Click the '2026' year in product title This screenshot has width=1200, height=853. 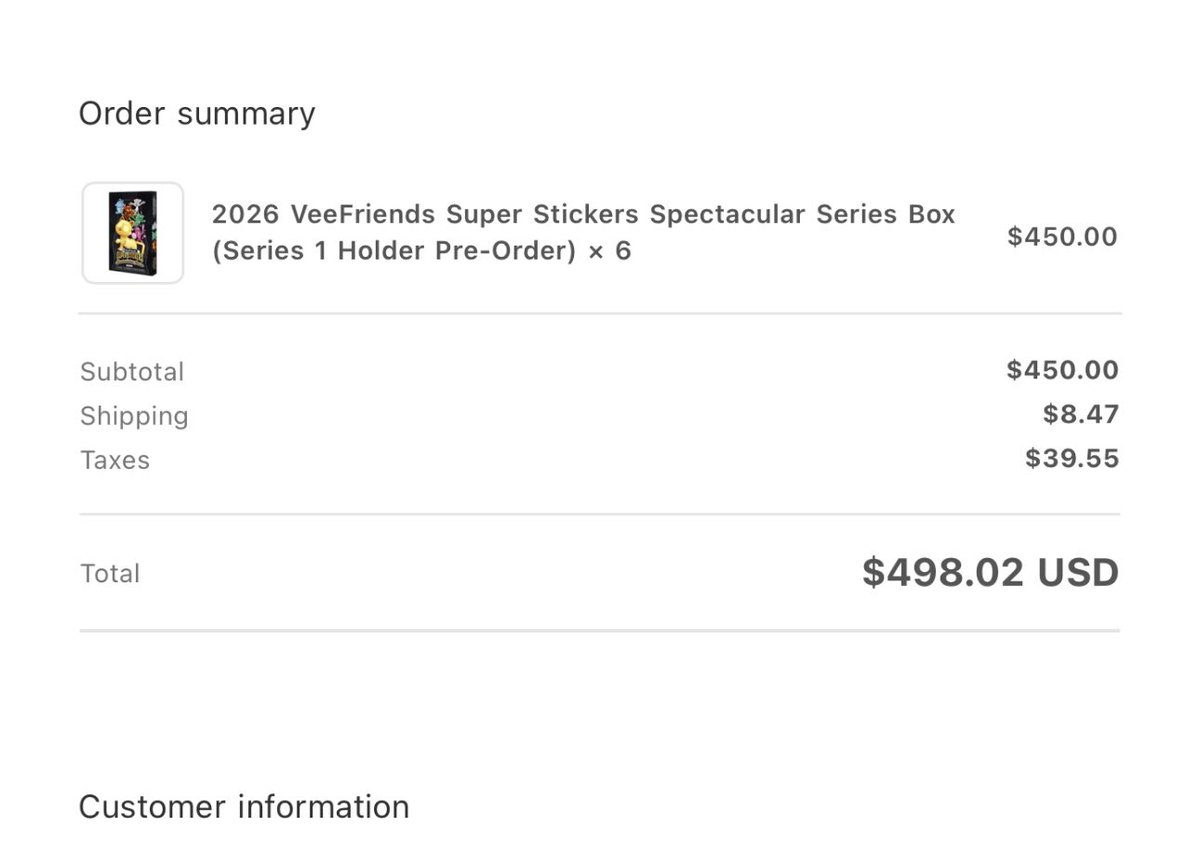246,214
